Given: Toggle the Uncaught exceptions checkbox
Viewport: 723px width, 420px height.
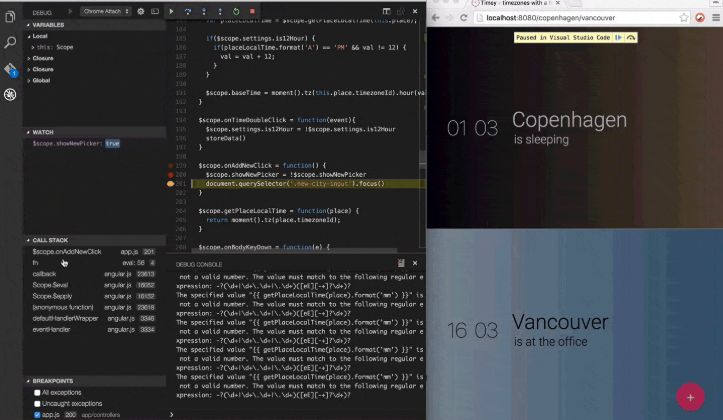Looking at the screenshot, I should pyautogui.click(x=37, y=404).
